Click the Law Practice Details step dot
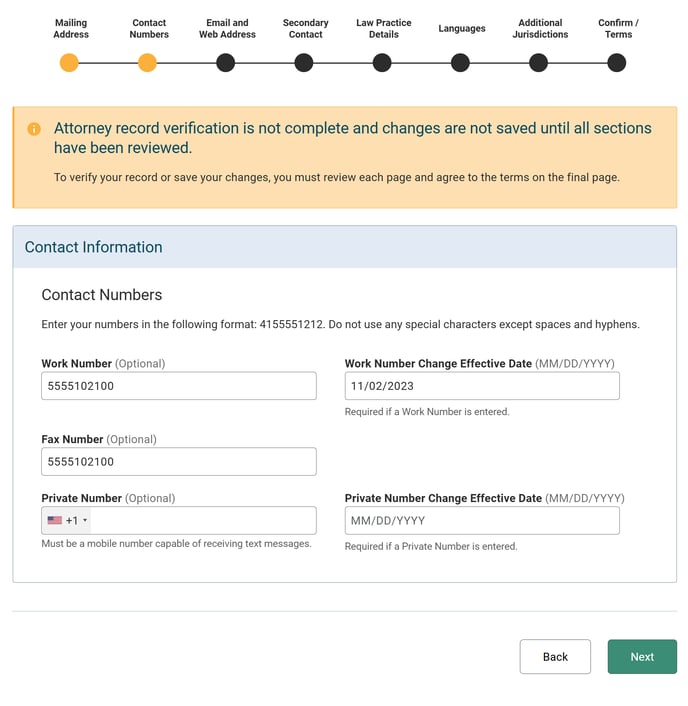This screenshot has width=688, height=706. click(x=382, y=63)
